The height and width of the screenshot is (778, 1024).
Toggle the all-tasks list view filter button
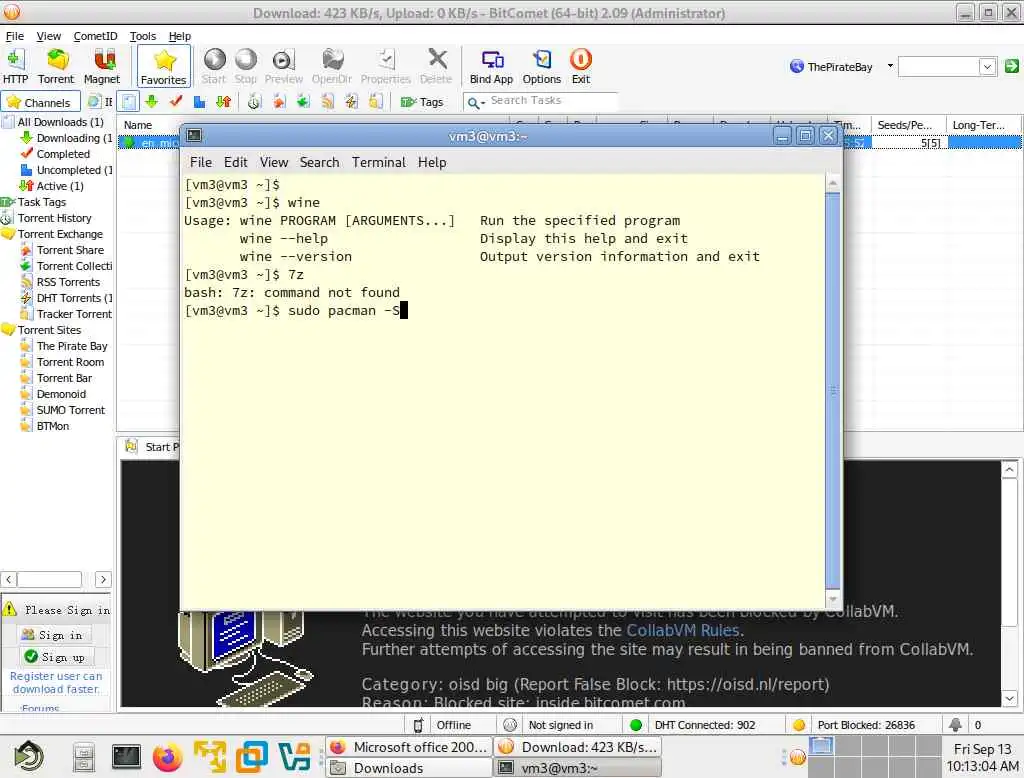click(x=129, y=101)
